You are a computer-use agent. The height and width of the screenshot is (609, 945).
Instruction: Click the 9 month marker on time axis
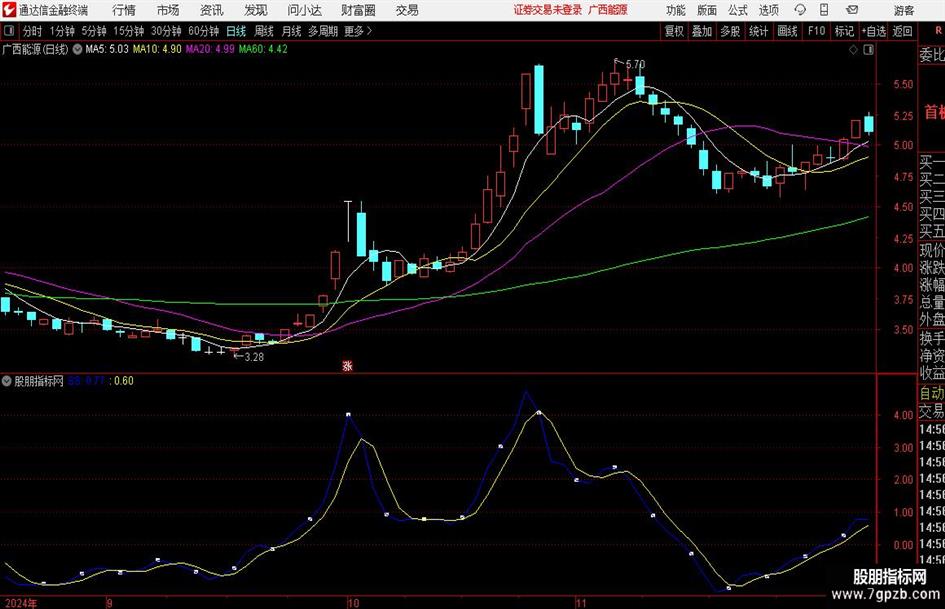point(110,603)
